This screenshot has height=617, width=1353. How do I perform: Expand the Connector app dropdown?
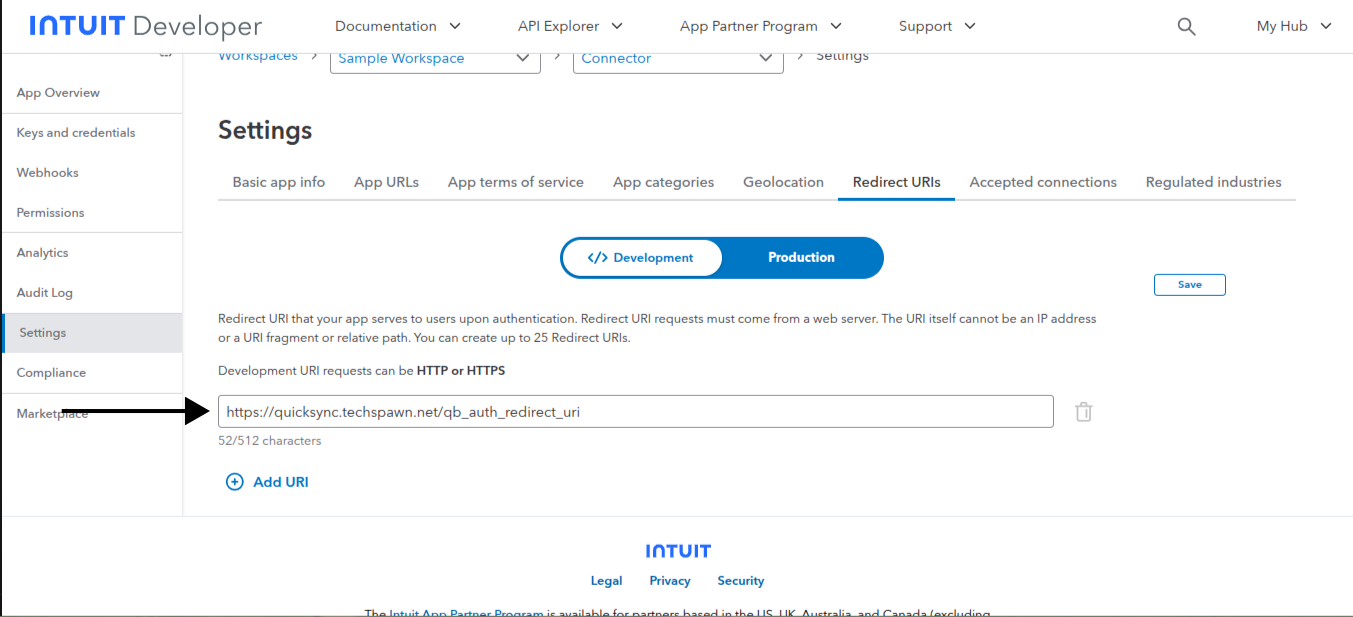677,59
